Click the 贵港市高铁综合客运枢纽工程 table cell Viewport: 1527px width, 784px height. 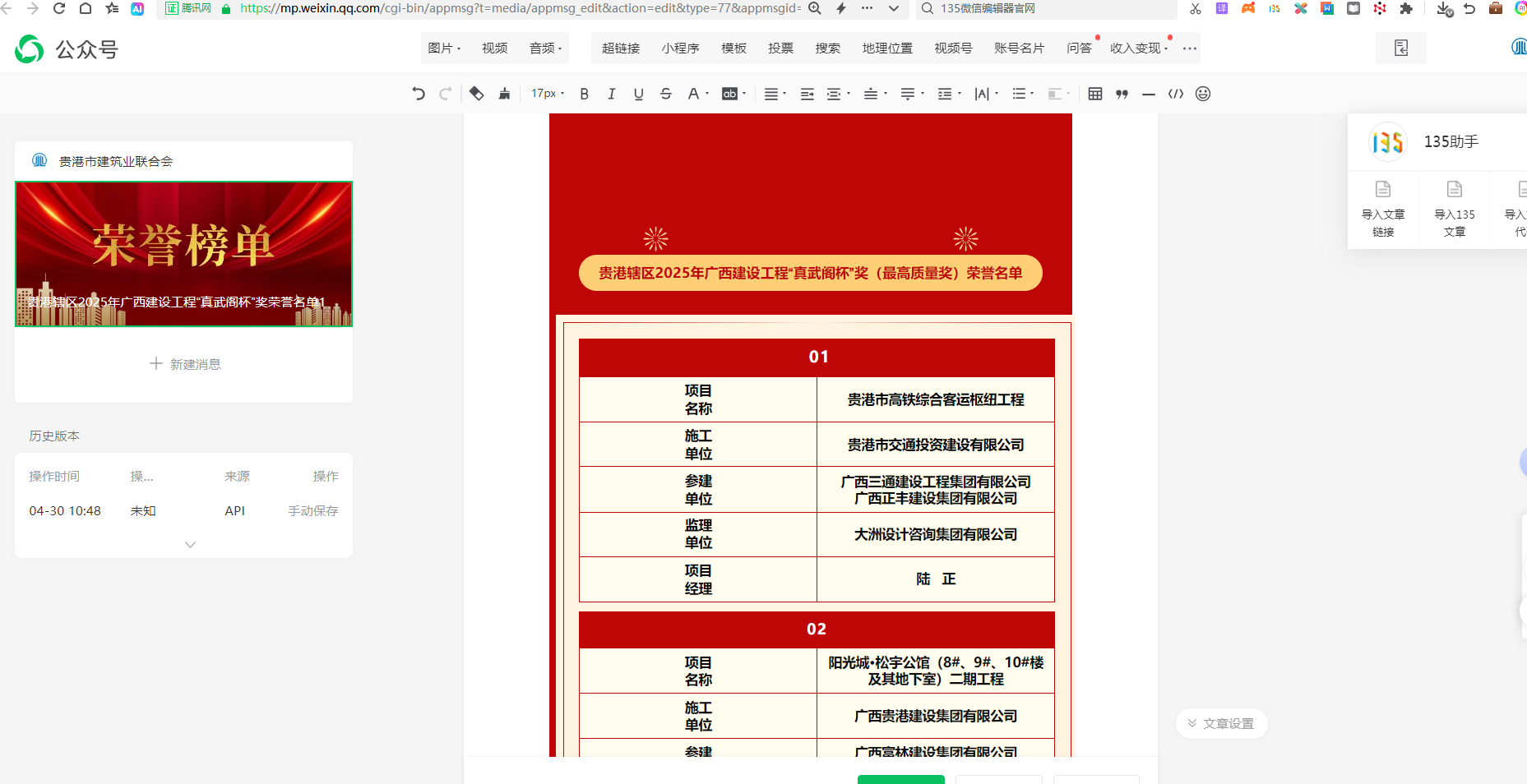936,399
